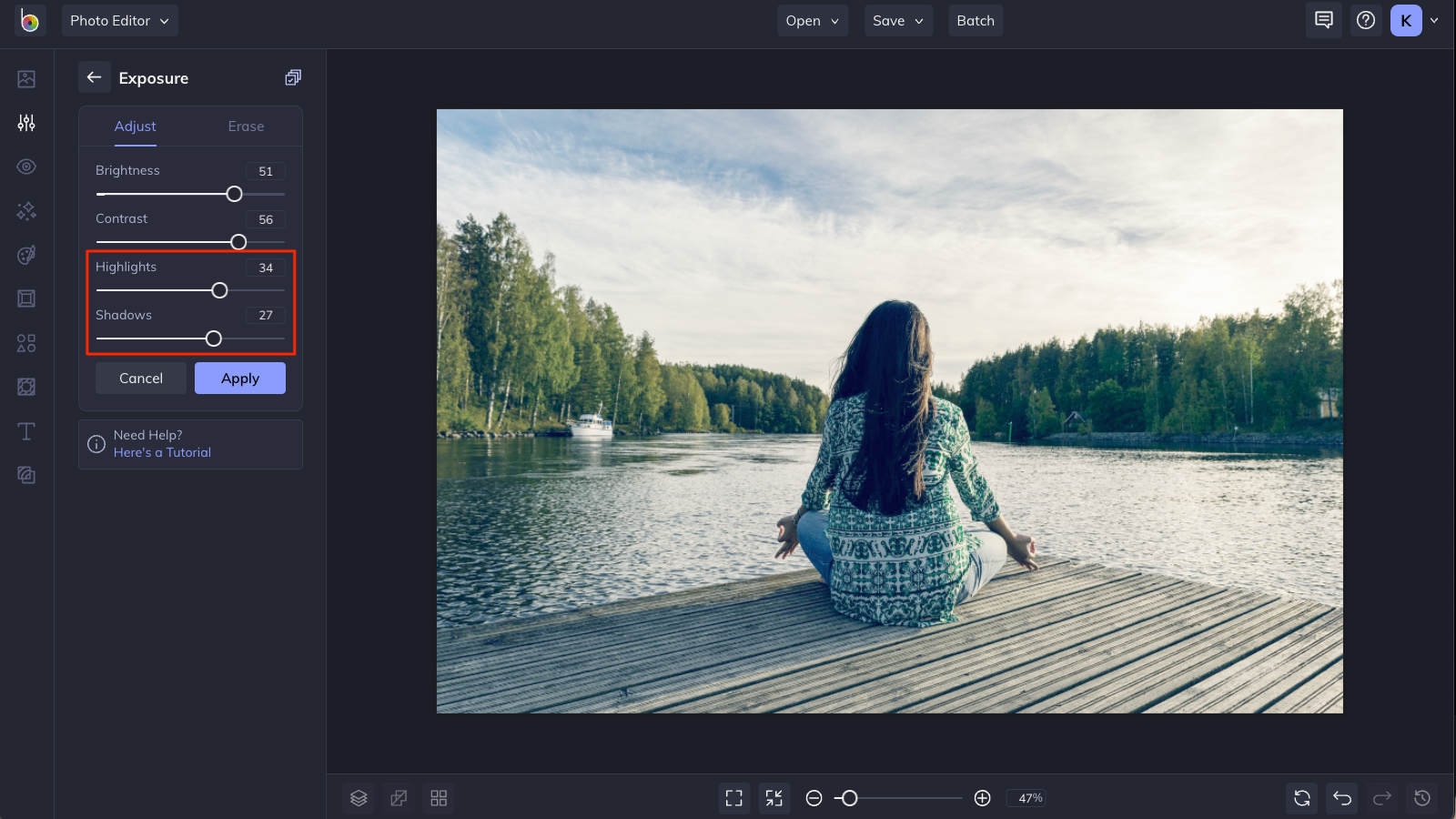The height and width of the screenshot is (819, 1456).
Task: Open the Photo Editor app switcher dropdown
Action: 119,20
